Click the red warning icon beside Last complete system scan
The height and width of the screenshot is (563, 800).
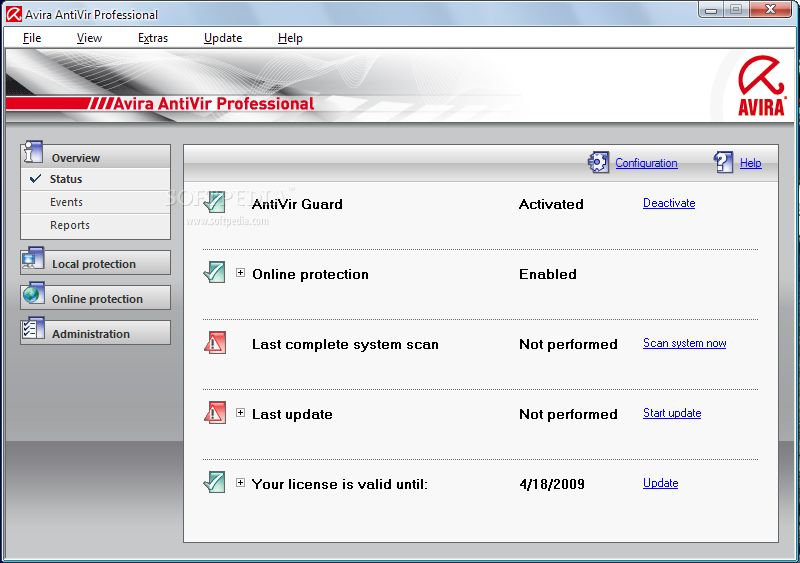[x=215, y=342]
